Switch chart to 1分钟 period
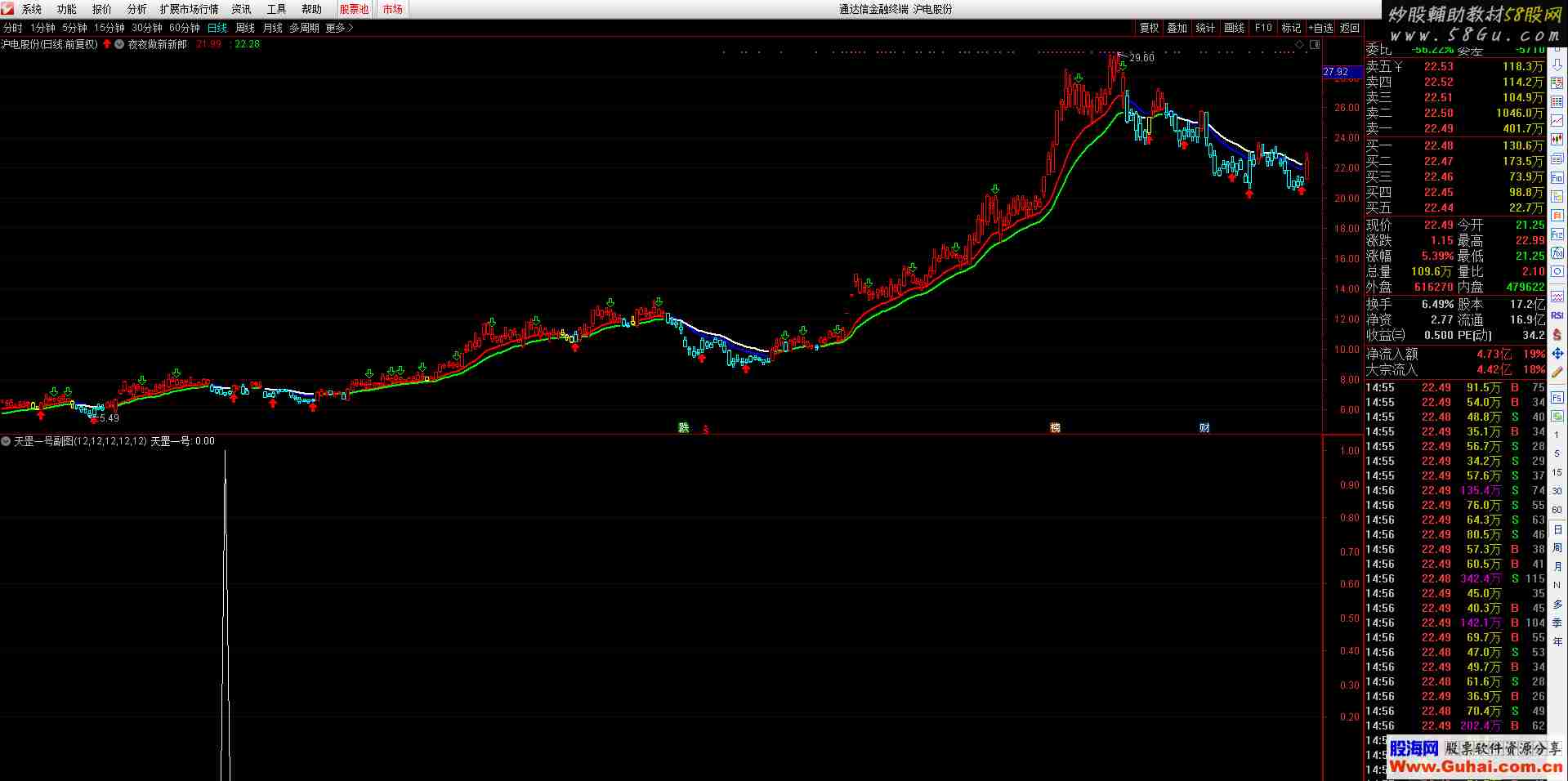 [42, 28]
